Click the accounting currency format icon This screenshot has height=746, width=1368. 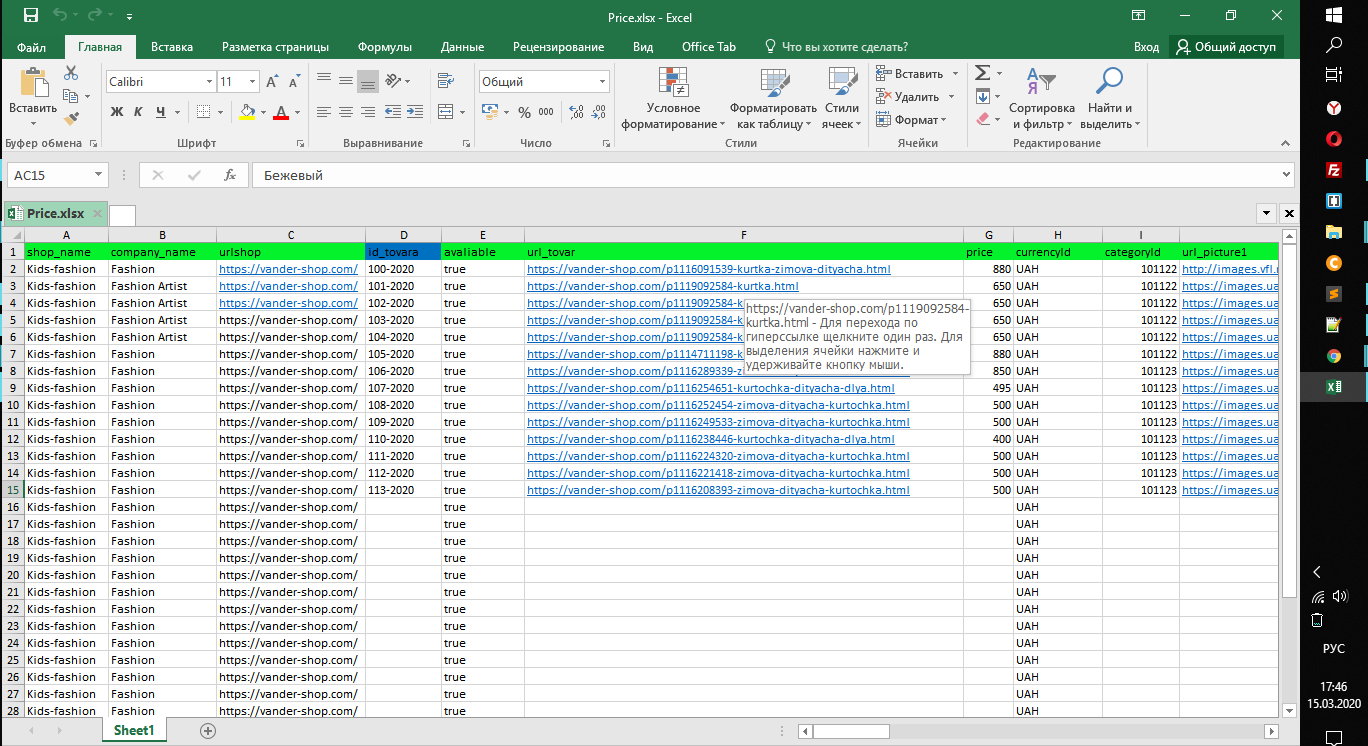pyautogui.click(x=489, y=112)
